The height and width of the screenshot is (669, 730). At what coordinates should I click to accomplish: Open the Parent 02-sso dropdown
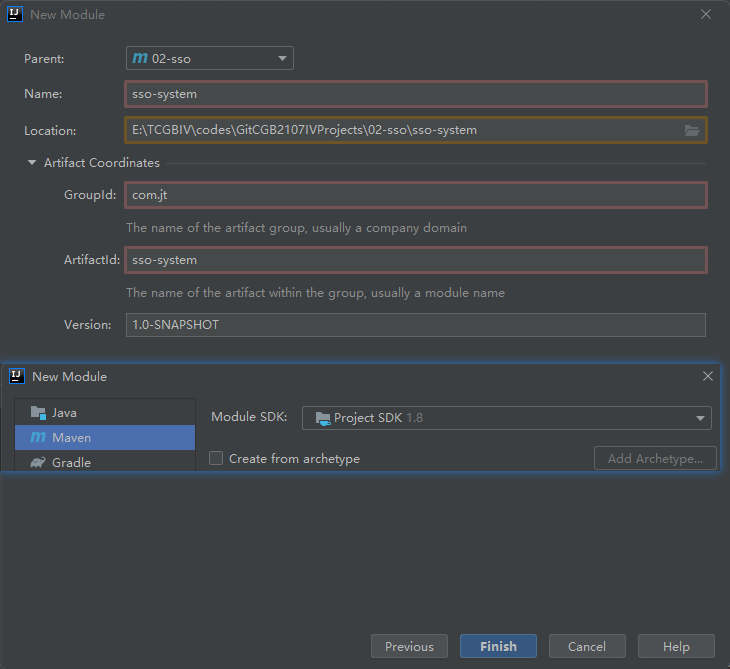tap(210, 59)
